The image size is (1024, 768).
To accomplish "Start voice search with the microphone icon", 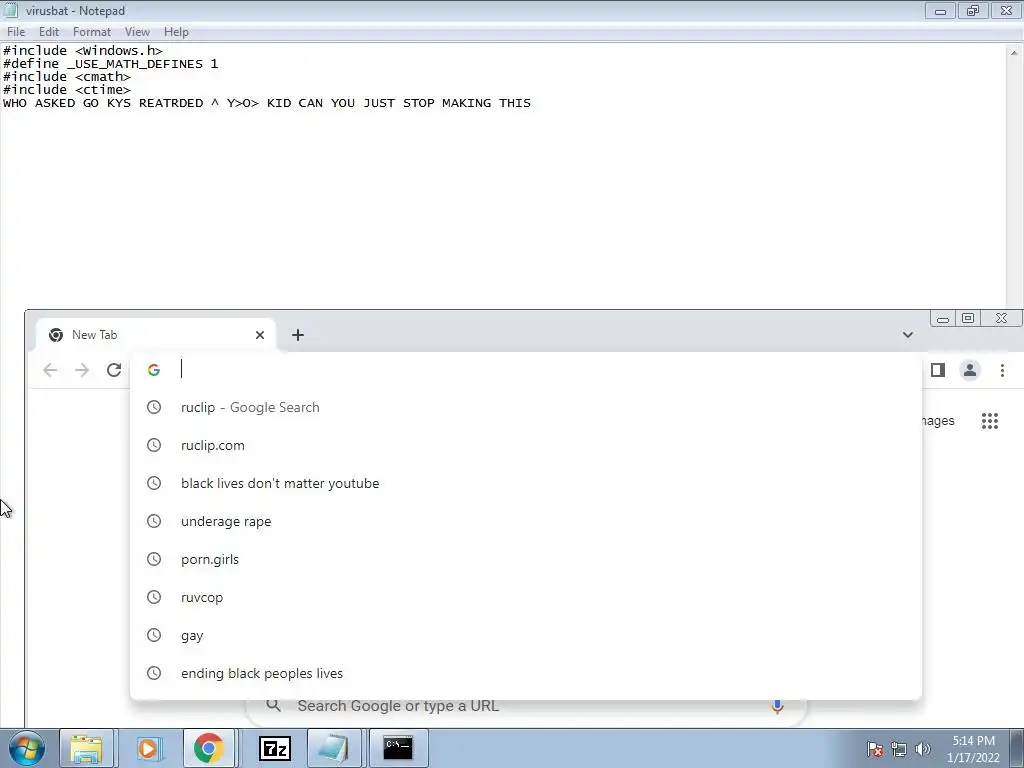I will 777,707.
